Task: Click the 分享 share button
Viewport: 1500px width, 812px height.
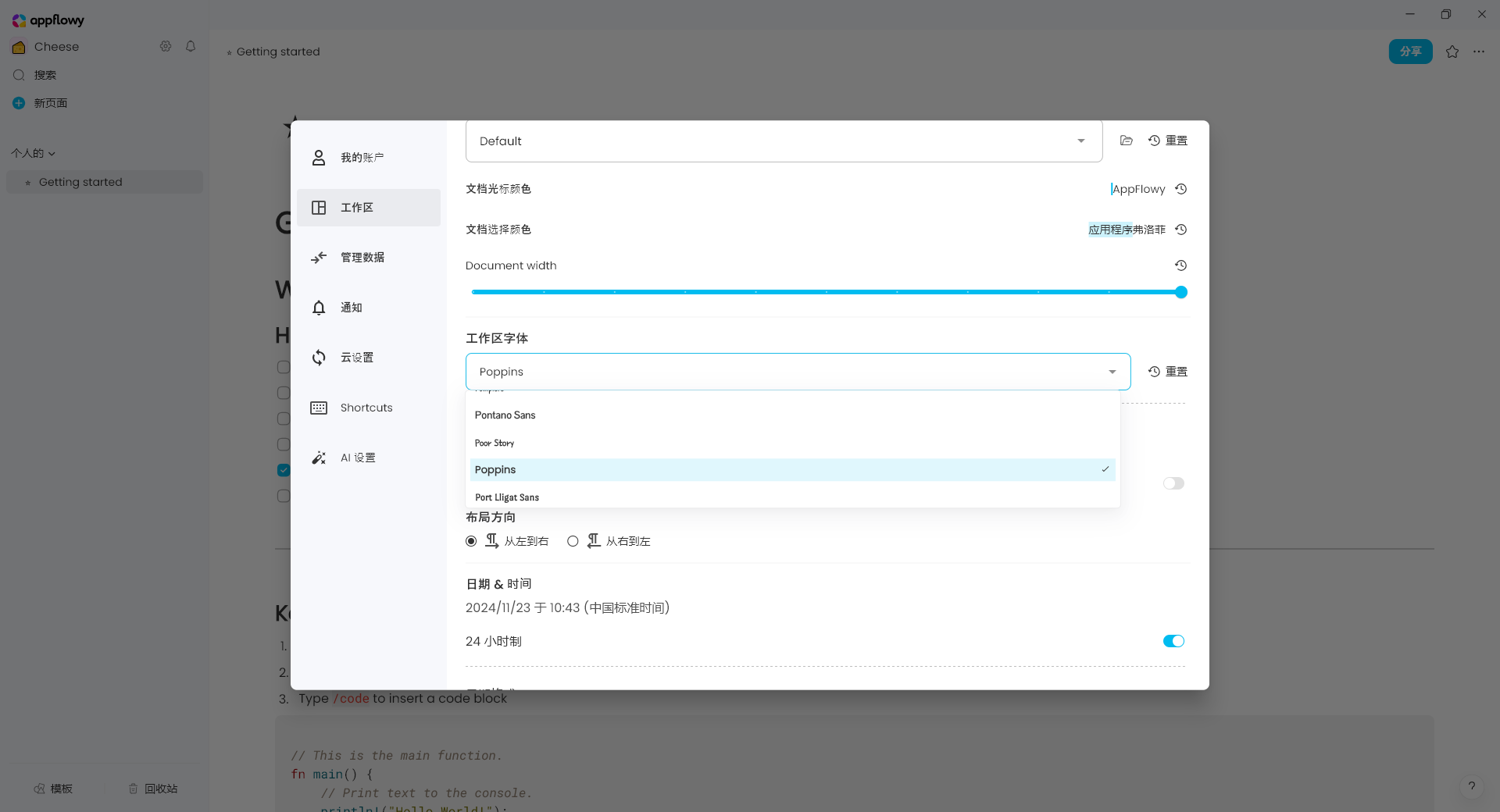Action: pos(1410,52)
